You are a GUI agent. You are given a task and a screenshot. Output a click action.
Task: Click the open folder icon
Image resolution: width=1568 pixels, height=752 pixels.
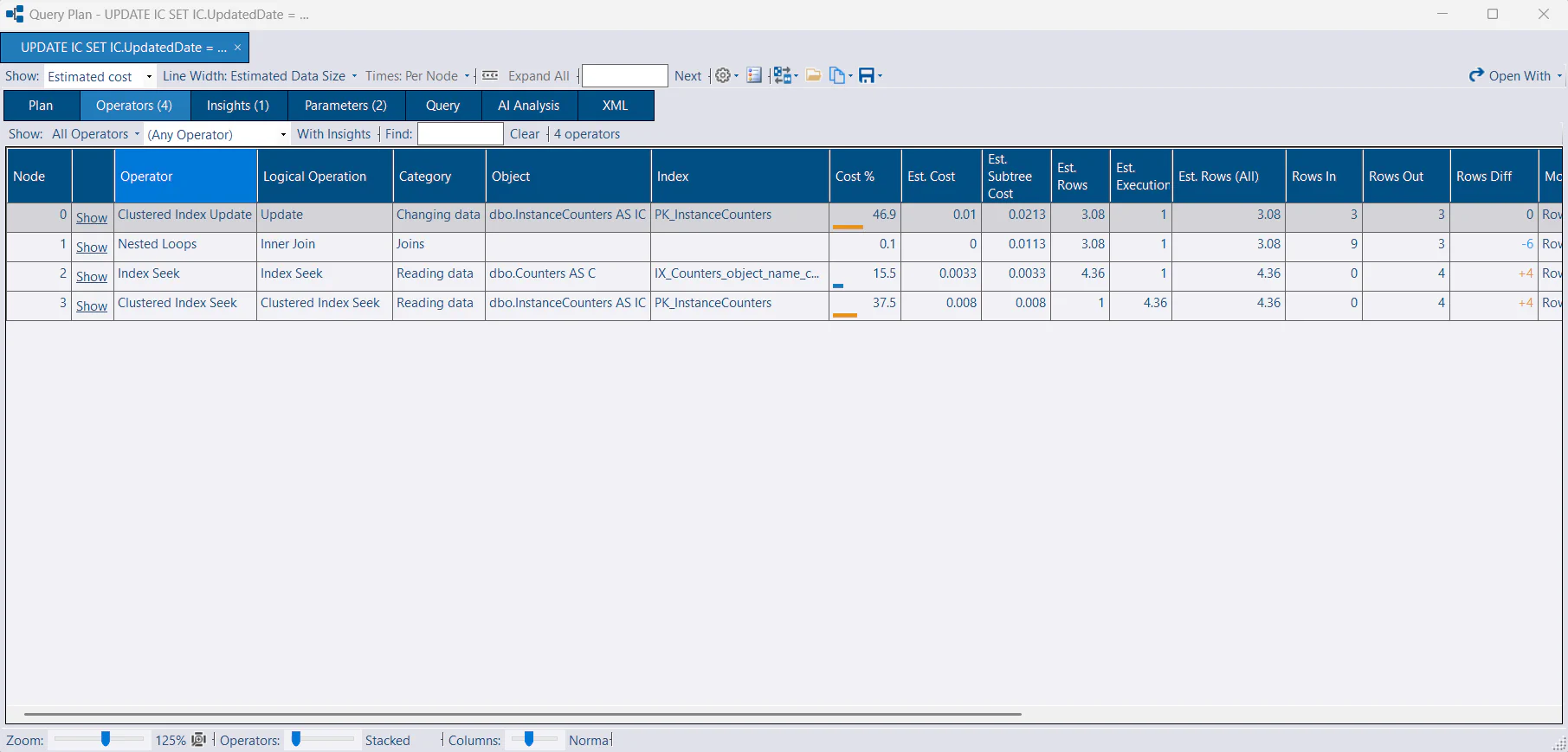pos(813,76)
